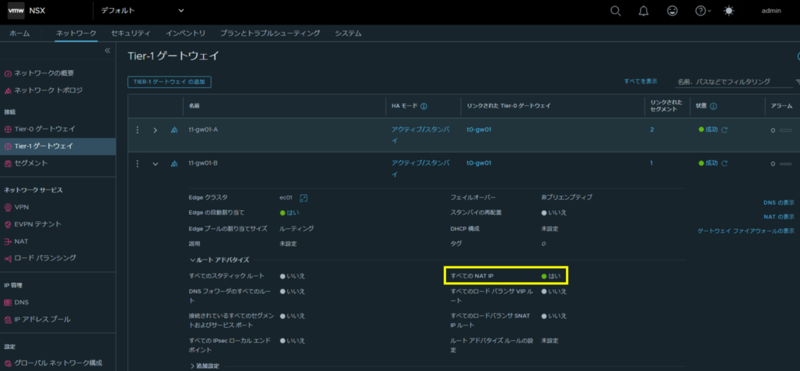Focus the 名前、パスなどでフィルタリング filter field
The image size is (800, 371).
pos(734,82)
